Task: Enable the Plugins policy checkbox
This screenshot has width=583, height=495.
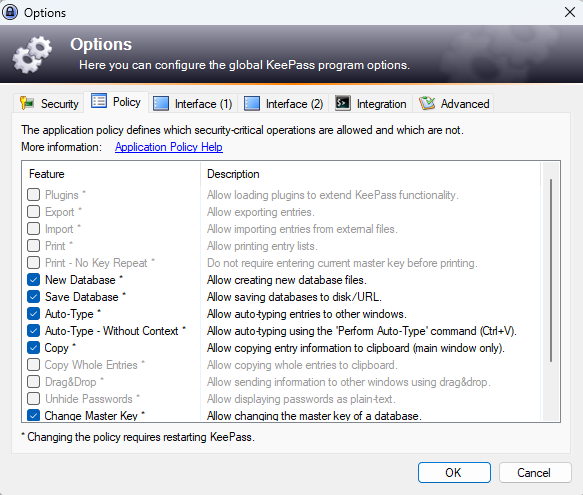Action: (x=33, y=195)
